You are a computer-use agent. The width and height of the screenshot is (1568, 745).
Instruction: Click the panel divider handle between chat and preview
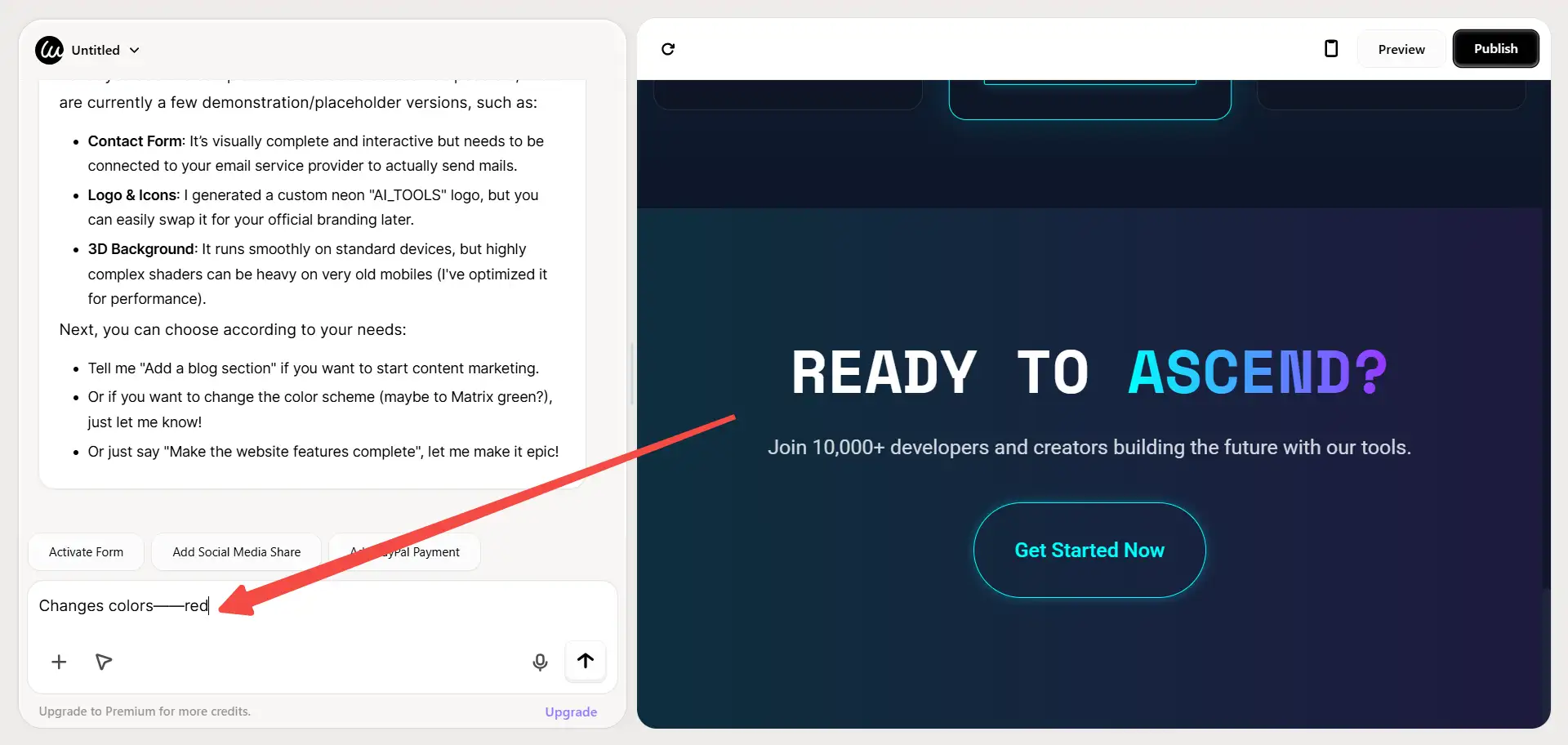point(632,373)
